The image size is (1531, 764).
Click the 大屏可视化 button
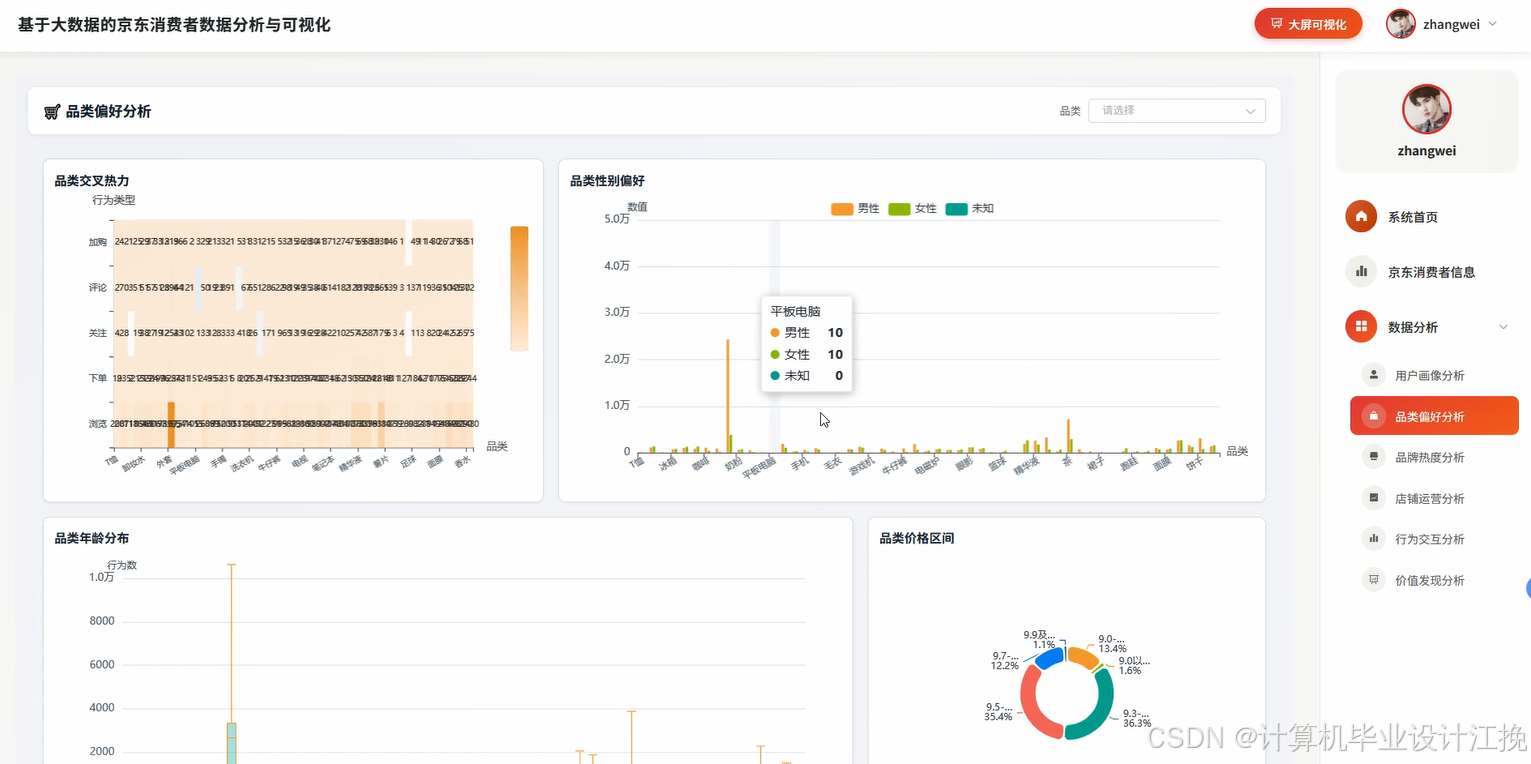coord(1308,24)
